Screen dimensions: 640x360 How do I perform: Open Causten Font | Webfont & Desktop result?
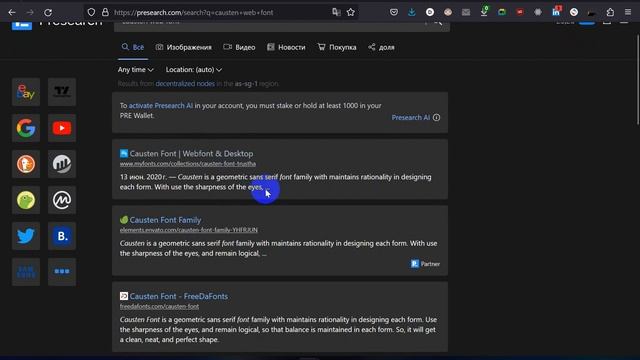191,153
